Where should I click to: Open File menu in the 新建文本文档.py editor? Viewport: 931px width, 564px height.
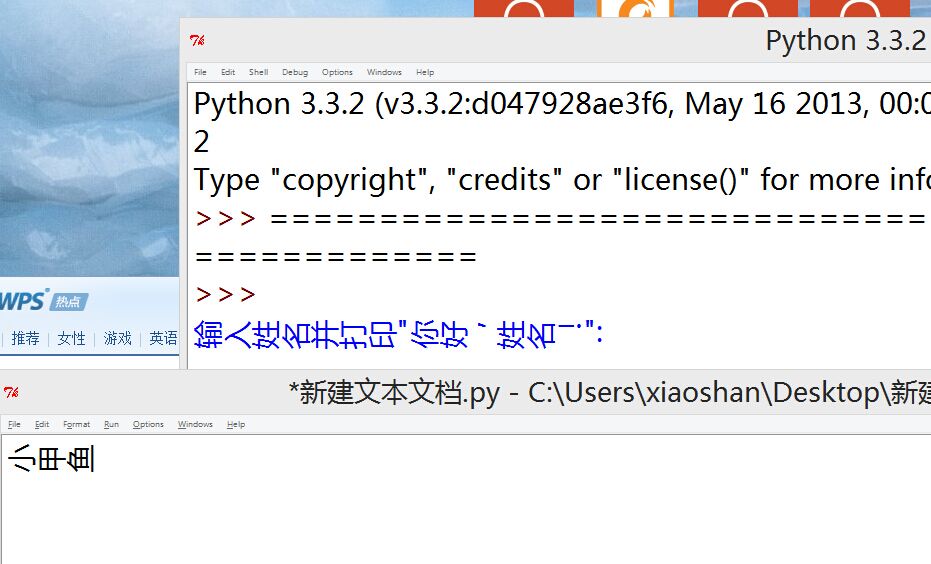[x=14, y=424]
